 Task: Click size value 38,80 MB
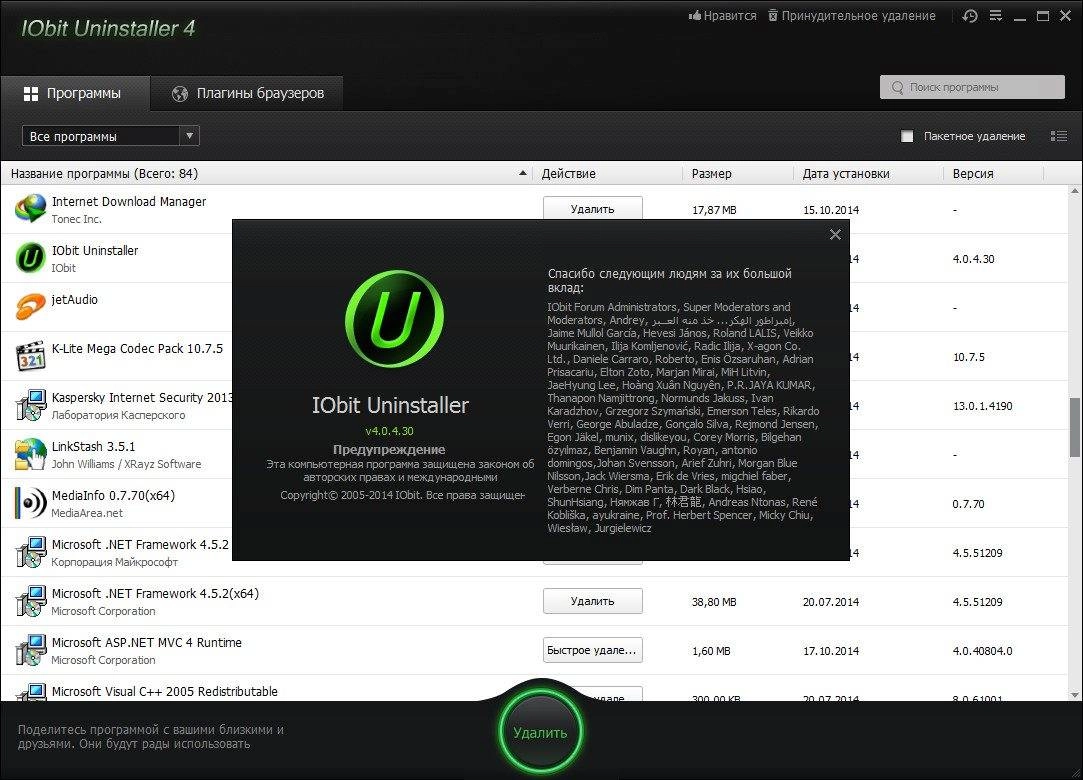[714, 602]
